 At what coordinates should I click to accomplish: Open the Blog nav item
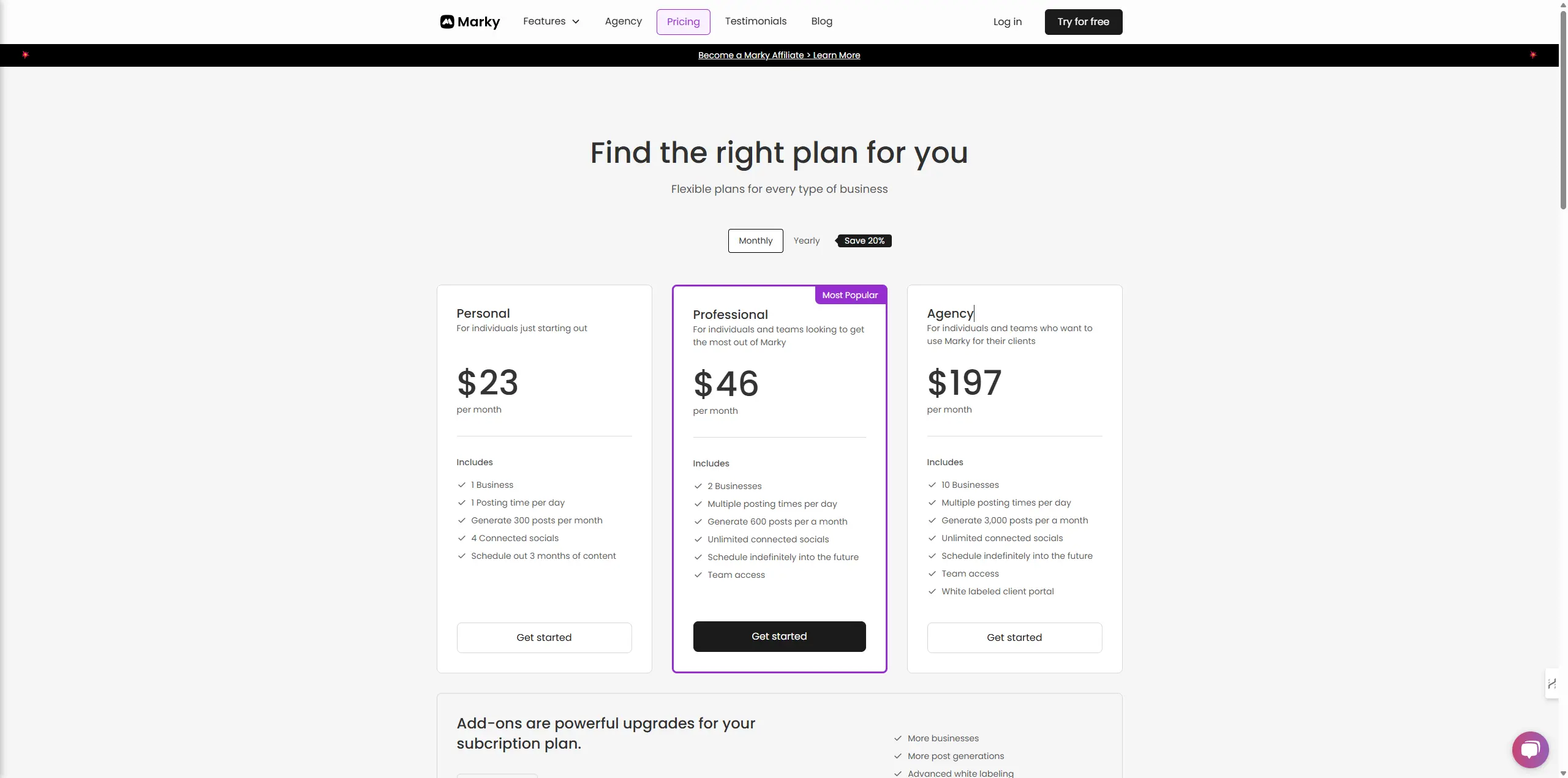click(821, 21)
